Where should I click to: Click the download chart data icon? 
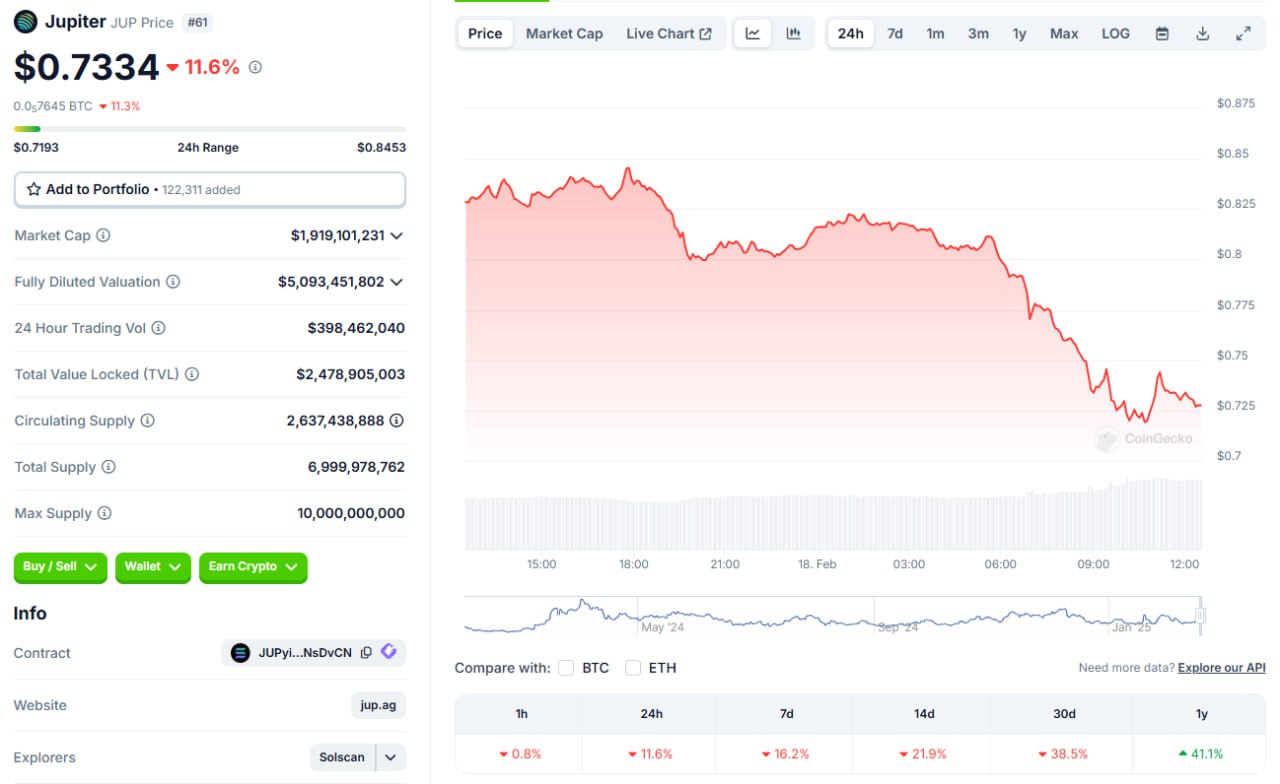(1203, 33)
